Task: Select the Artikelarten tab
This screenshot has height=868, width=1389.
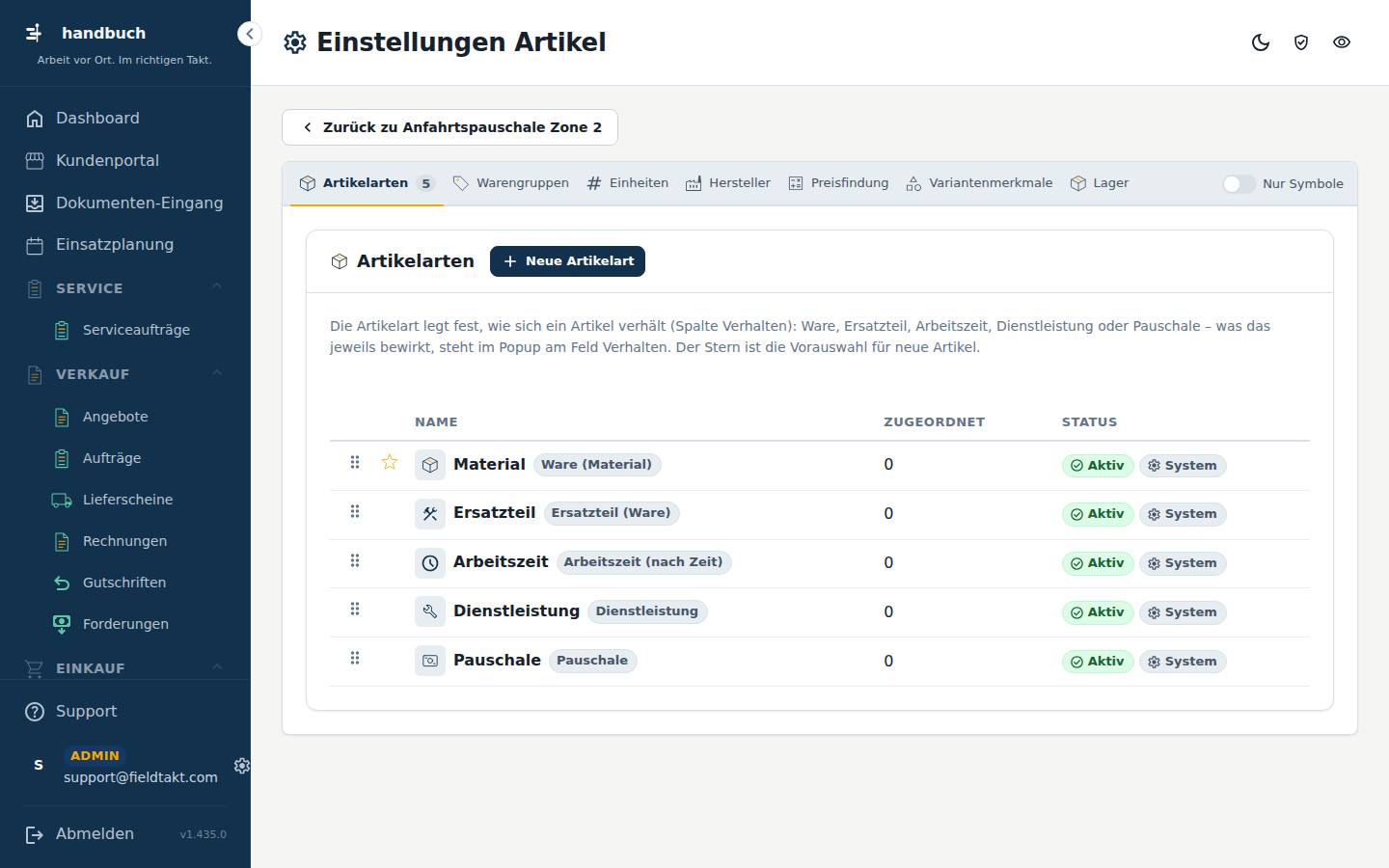Action: (367, 183)
